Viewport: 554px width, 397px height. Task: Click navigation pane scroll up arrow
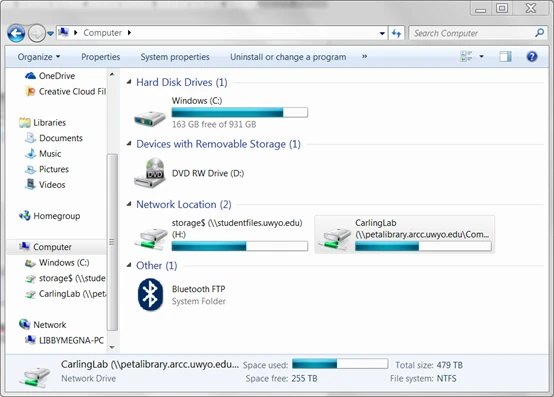pos(112,74)
